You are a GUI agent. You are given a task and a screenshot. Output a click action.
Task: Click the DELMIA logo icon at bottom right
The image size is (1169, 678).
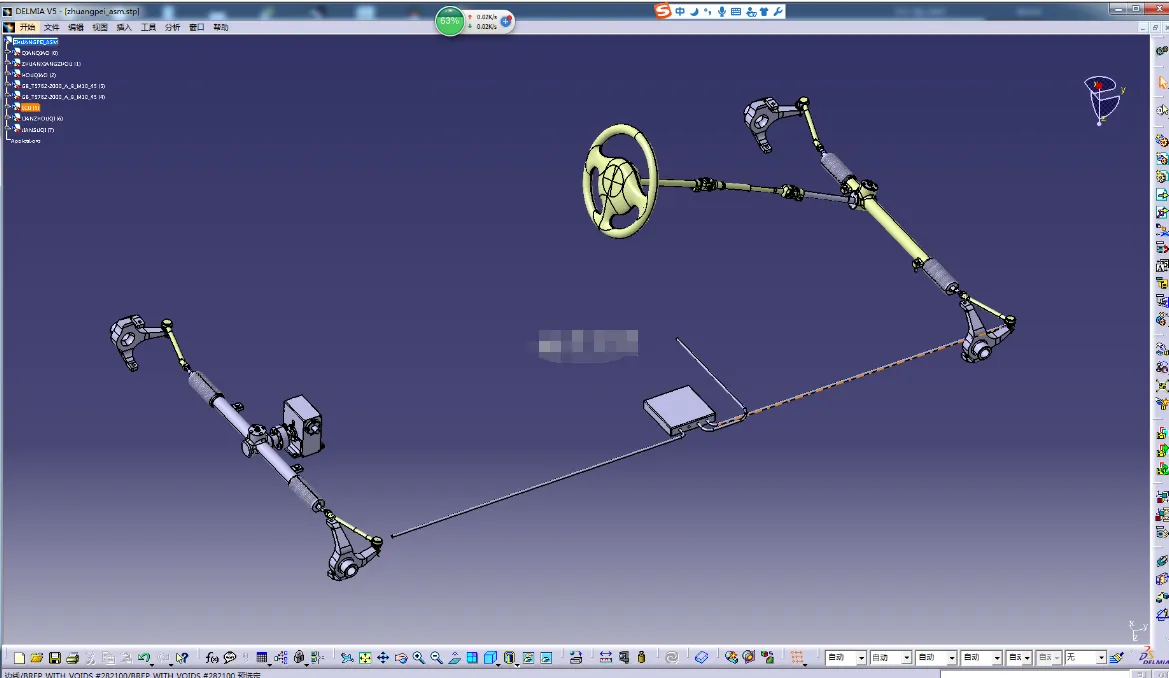coord(1153,658)
